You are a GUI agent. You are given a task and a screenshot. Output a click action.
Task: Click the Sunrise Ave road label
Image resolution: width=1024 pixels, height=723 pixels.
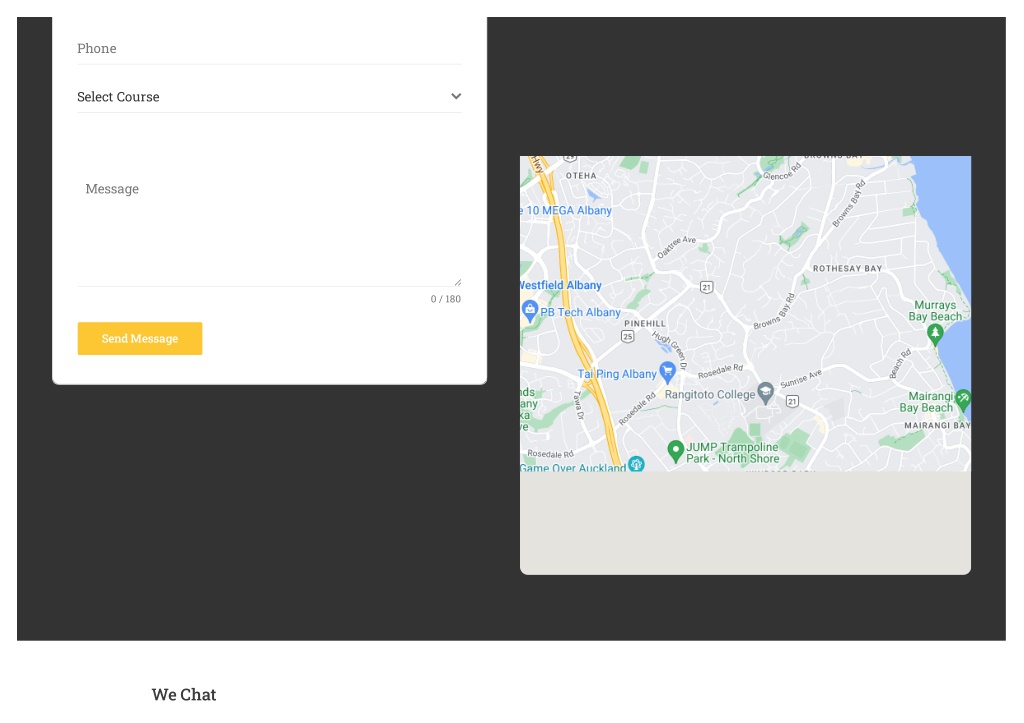click(x=801, y=379)
